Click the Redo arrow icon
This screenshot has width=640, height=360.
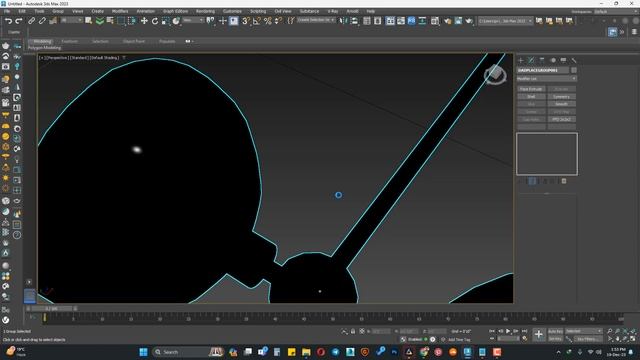click(19, 21)
